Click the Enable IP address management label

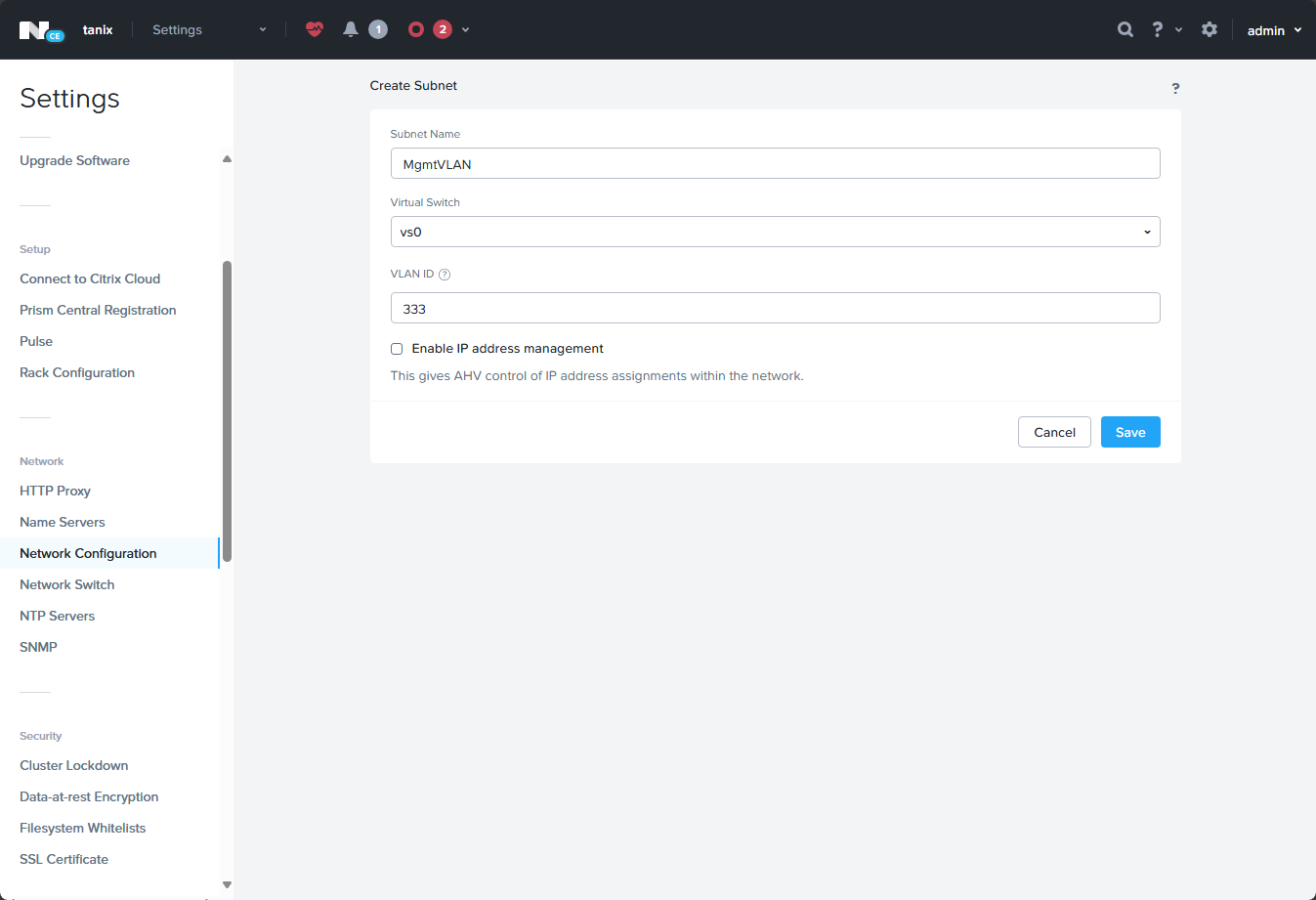(507, 349)
